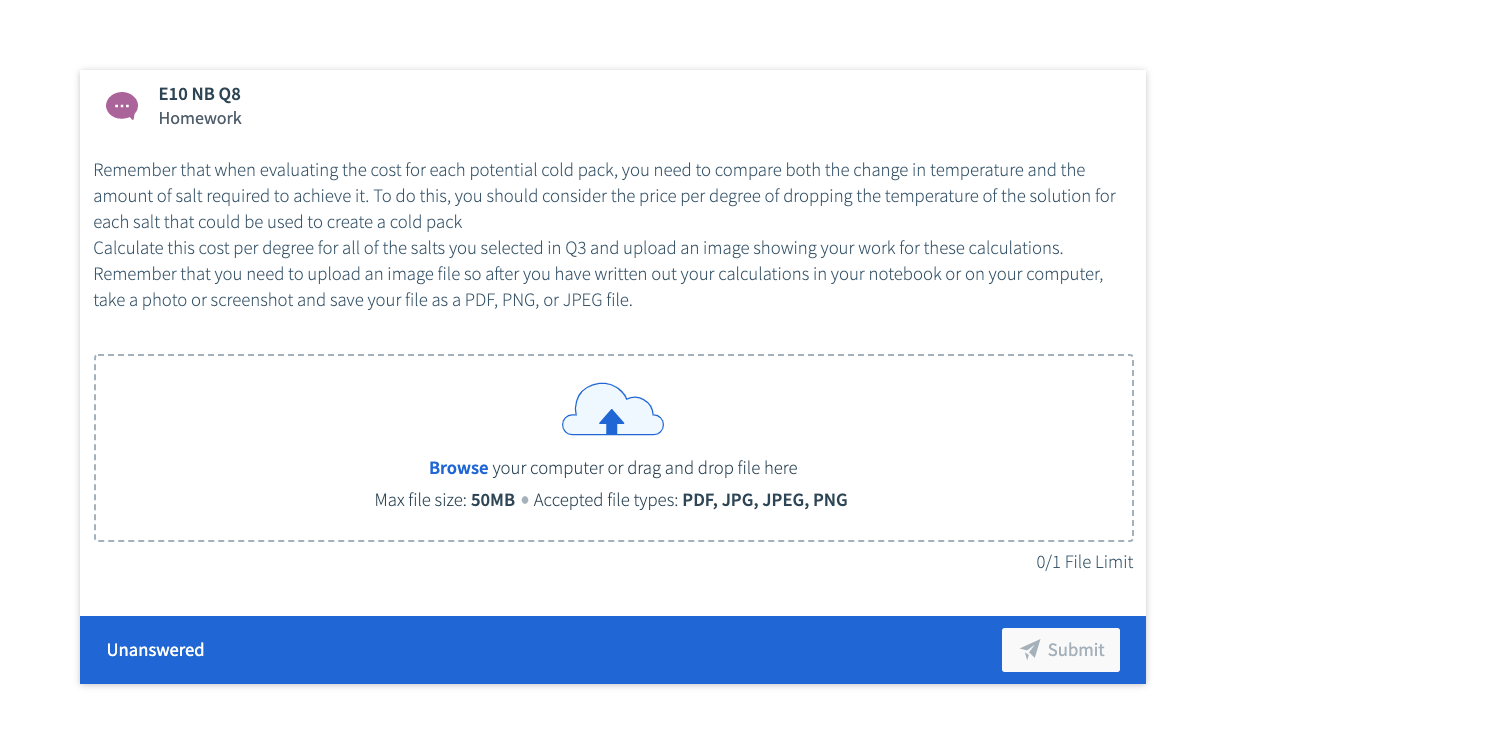Click the 'Max file size: 50MB' text

point(445,500)
